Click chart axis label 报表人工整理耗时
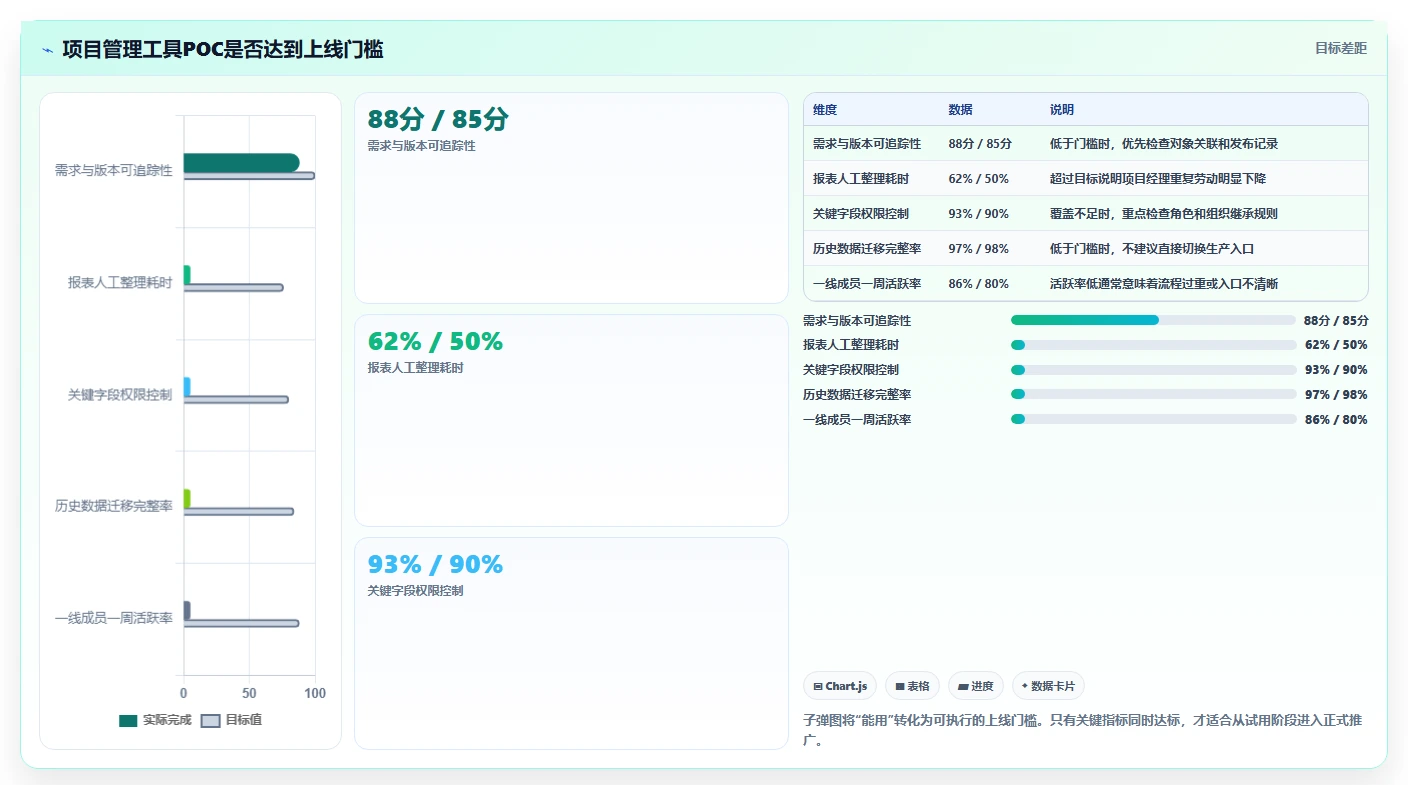The height and width of the screenshot is (785, 1408). 120,283
